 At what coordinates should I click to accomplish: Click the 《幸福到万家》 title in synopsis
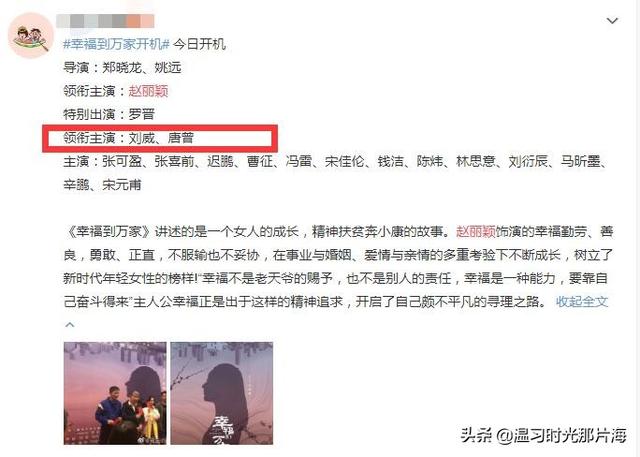(x=109, y=231)
